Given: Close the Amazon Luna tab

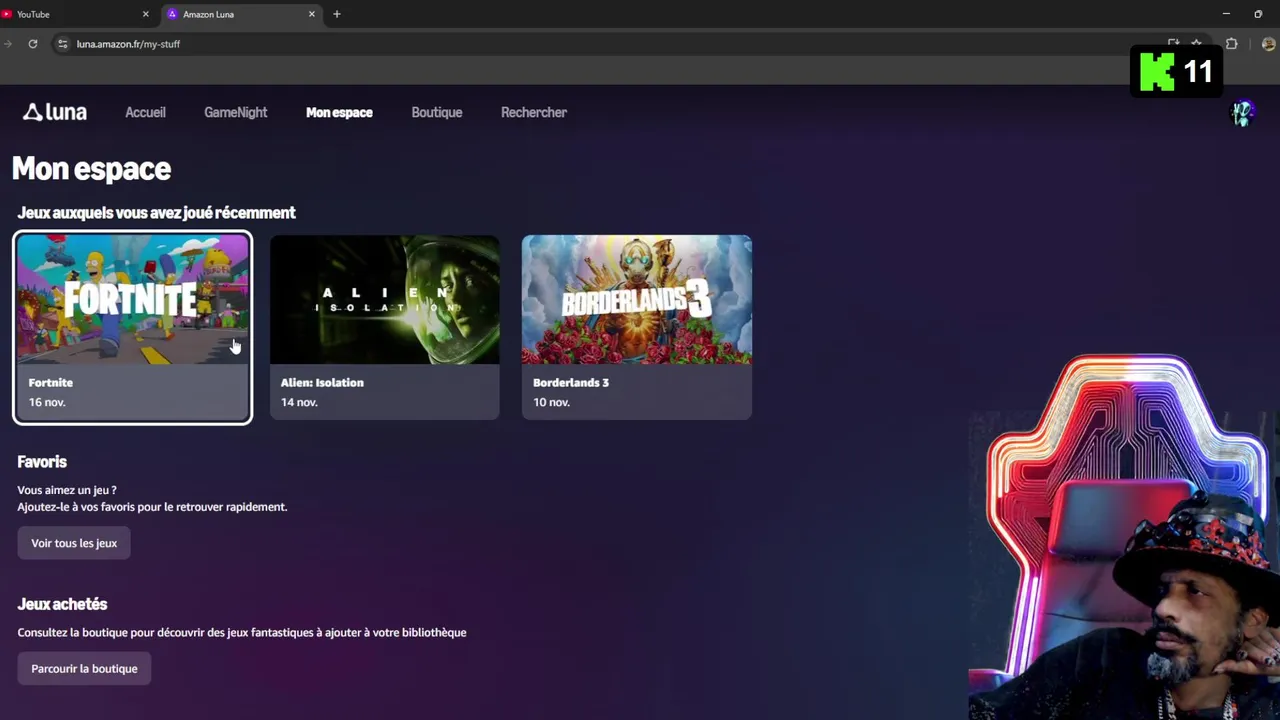Looking at the screenshot, I should [312, 14].
